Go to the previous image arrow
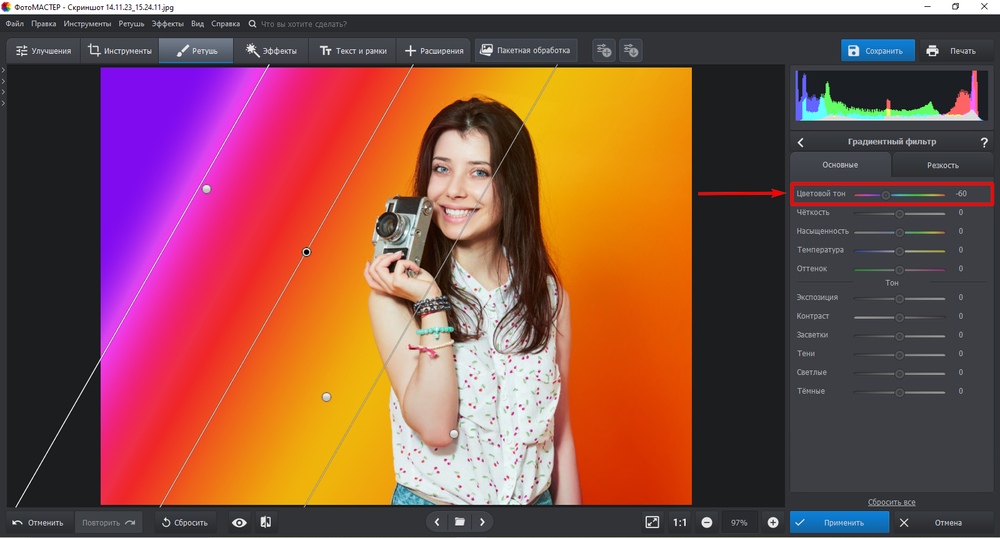Image resolution: width=1000 pixels, height=538 pixels. (x=437, y=522)
